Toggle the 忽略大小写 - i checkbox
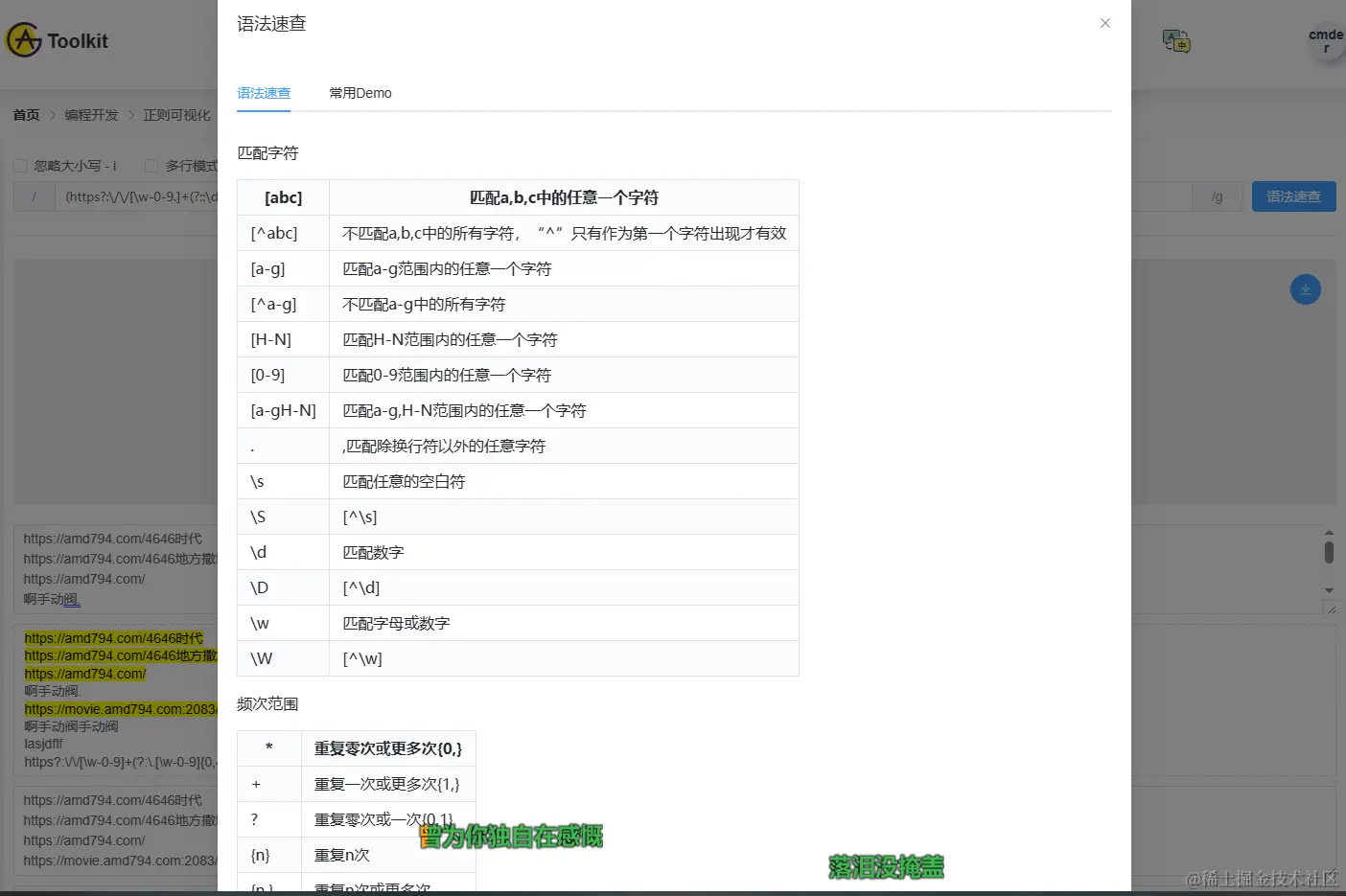Viewport: 1346px width, 896px height. [20, 166]
